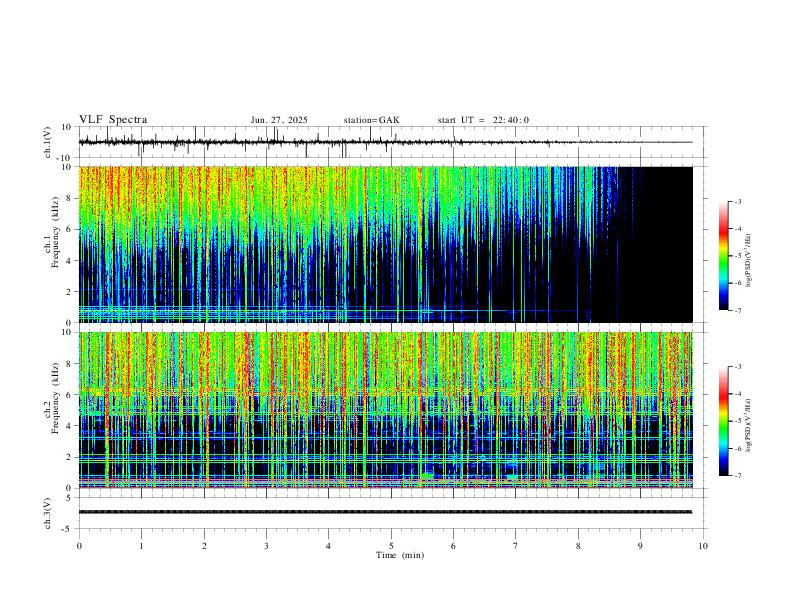Click the "station=GAK" label
The width and height of the screenshot is (792, 612).
point(371,120)
